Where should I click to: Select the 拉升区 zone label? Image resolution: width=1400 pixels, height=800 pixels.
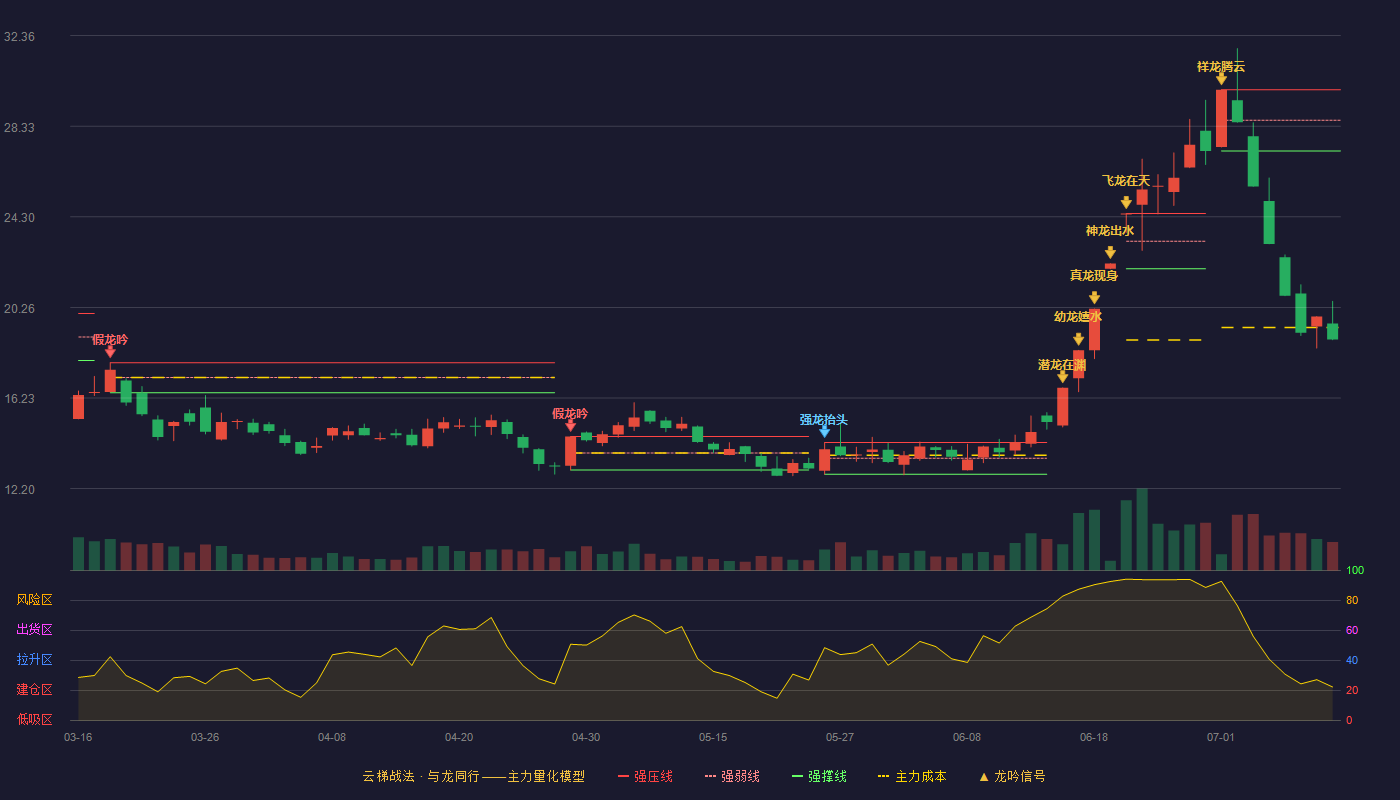click(x=34, y=660)
